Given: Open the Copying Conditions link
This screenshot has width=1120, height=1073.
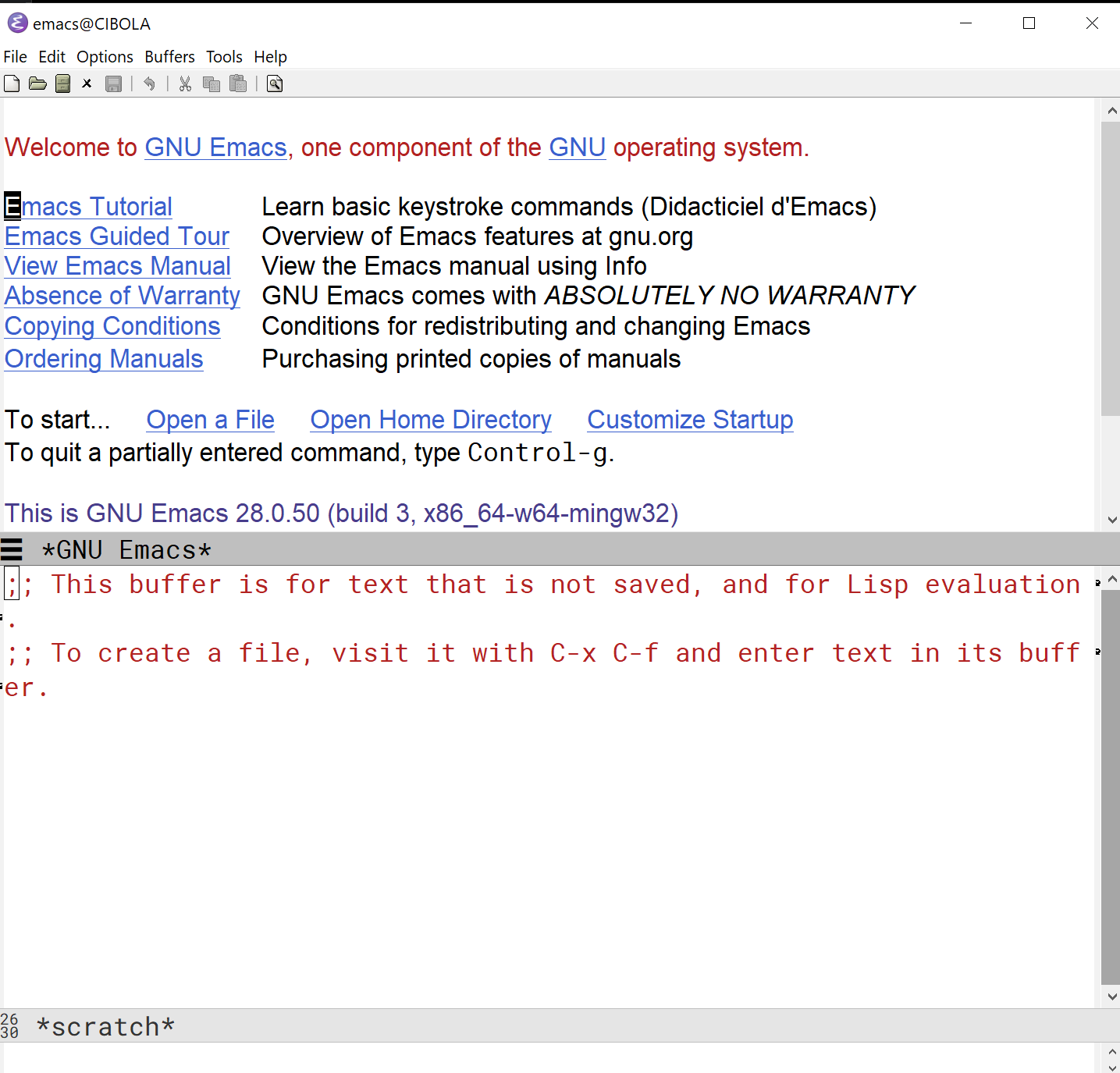Looking at the screenshot, I should [112, 326].
